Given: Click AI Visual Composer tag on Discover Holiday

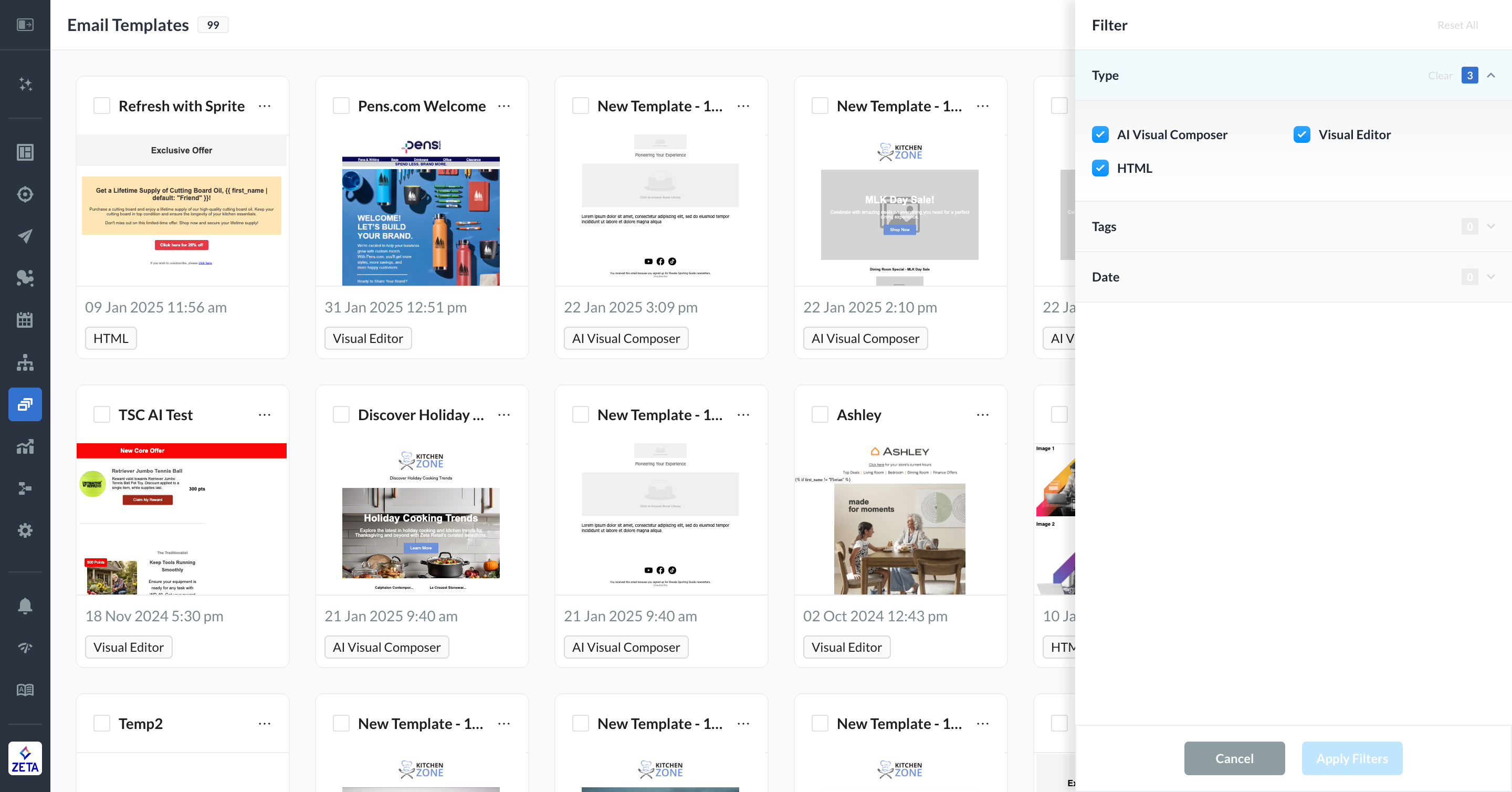Looking at the screenshot, I should point(387,647).
